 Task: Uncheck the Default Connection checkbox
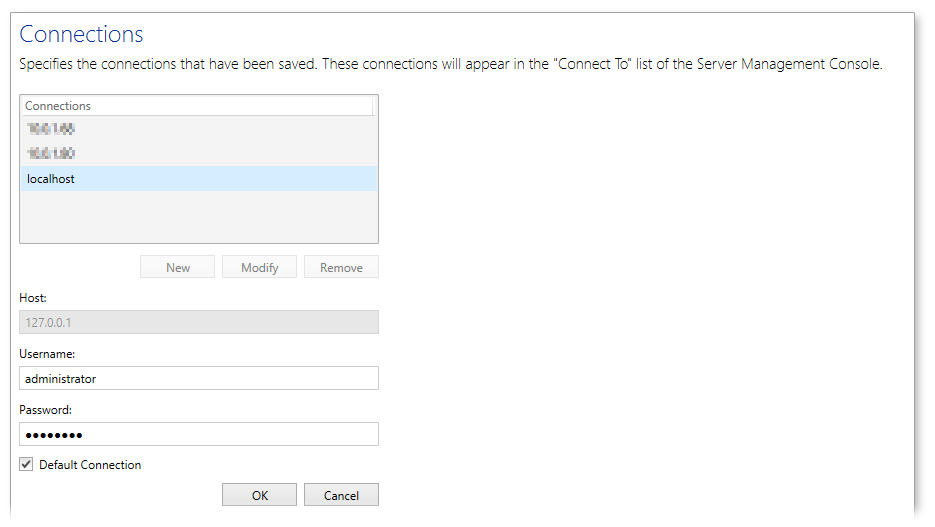point(27,465)
